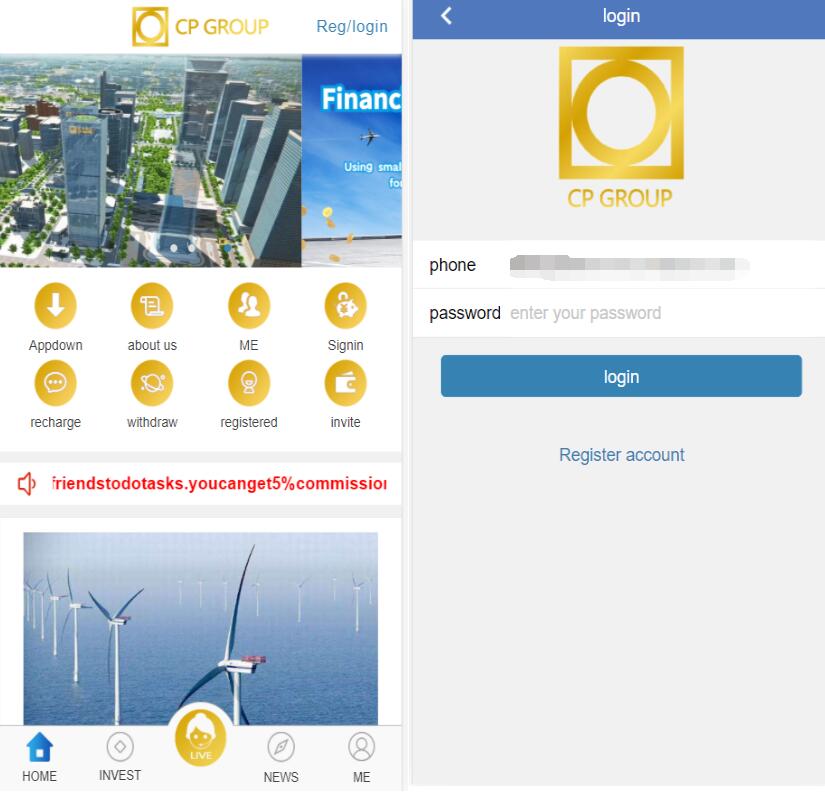
Task: Open the NEWS bottom tab
Action: pyautogui.click(x=281, y=758)
